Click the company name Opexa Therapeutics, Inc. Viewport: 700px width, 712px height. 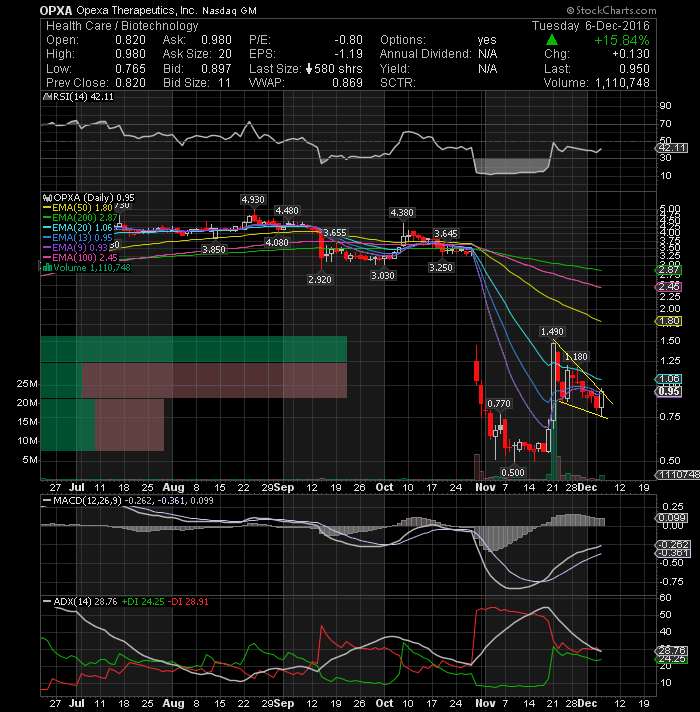click(x=136, y=10)
